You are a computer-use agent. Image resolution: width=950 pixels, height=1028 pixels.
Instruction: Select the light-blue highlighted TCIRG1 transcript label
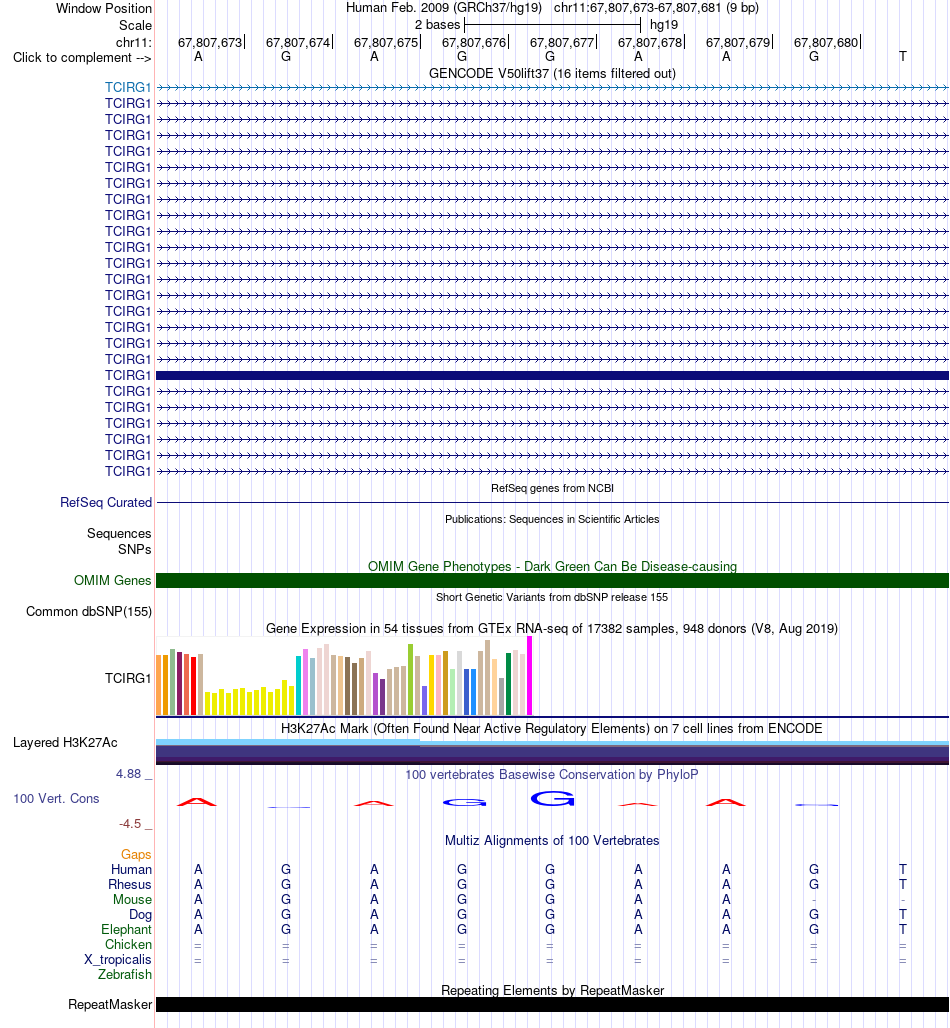pyautogui.click(x=128, y=87)
